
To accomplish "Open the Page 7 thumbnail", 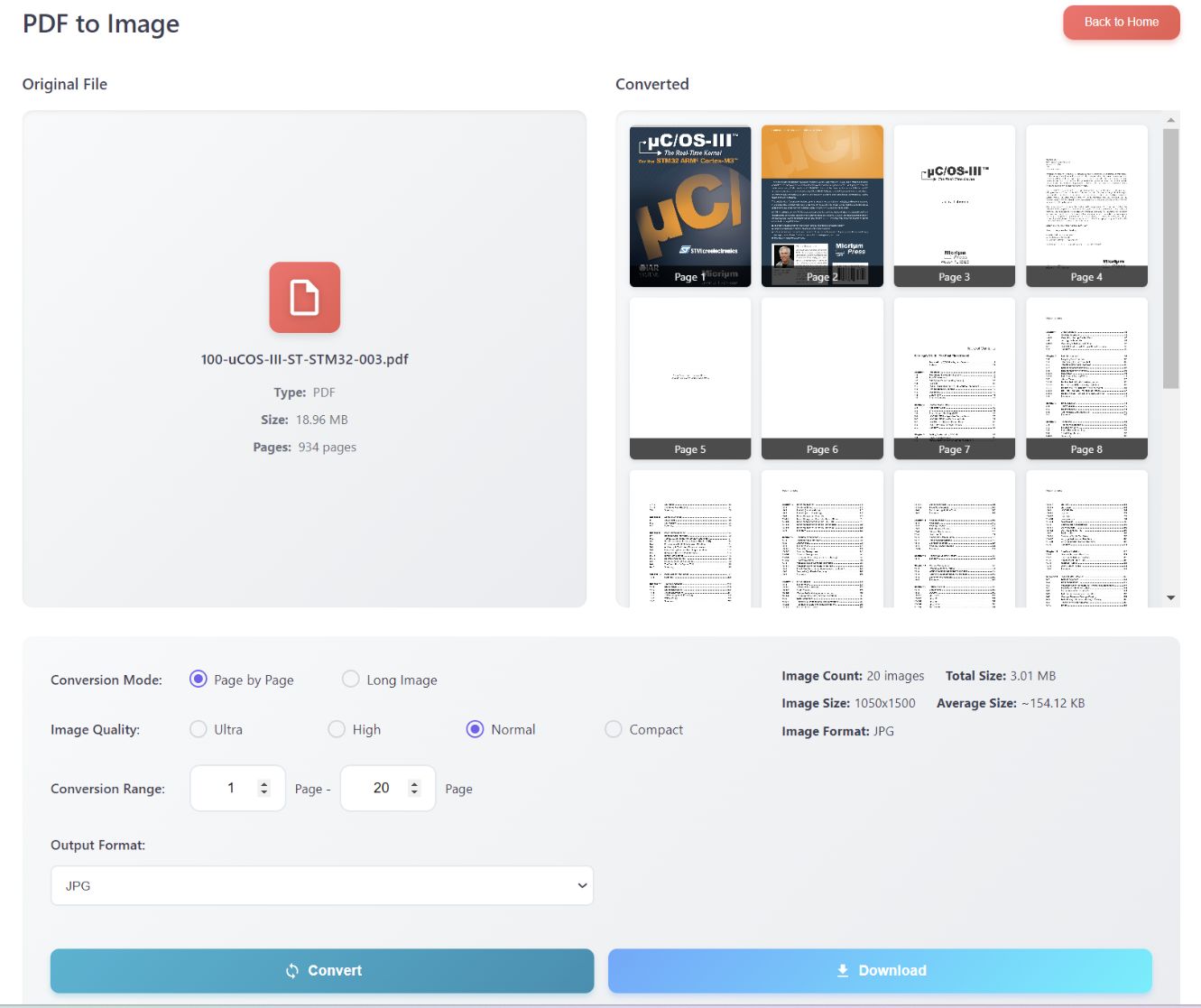I will pyautogui.click(x=955, y=378).
